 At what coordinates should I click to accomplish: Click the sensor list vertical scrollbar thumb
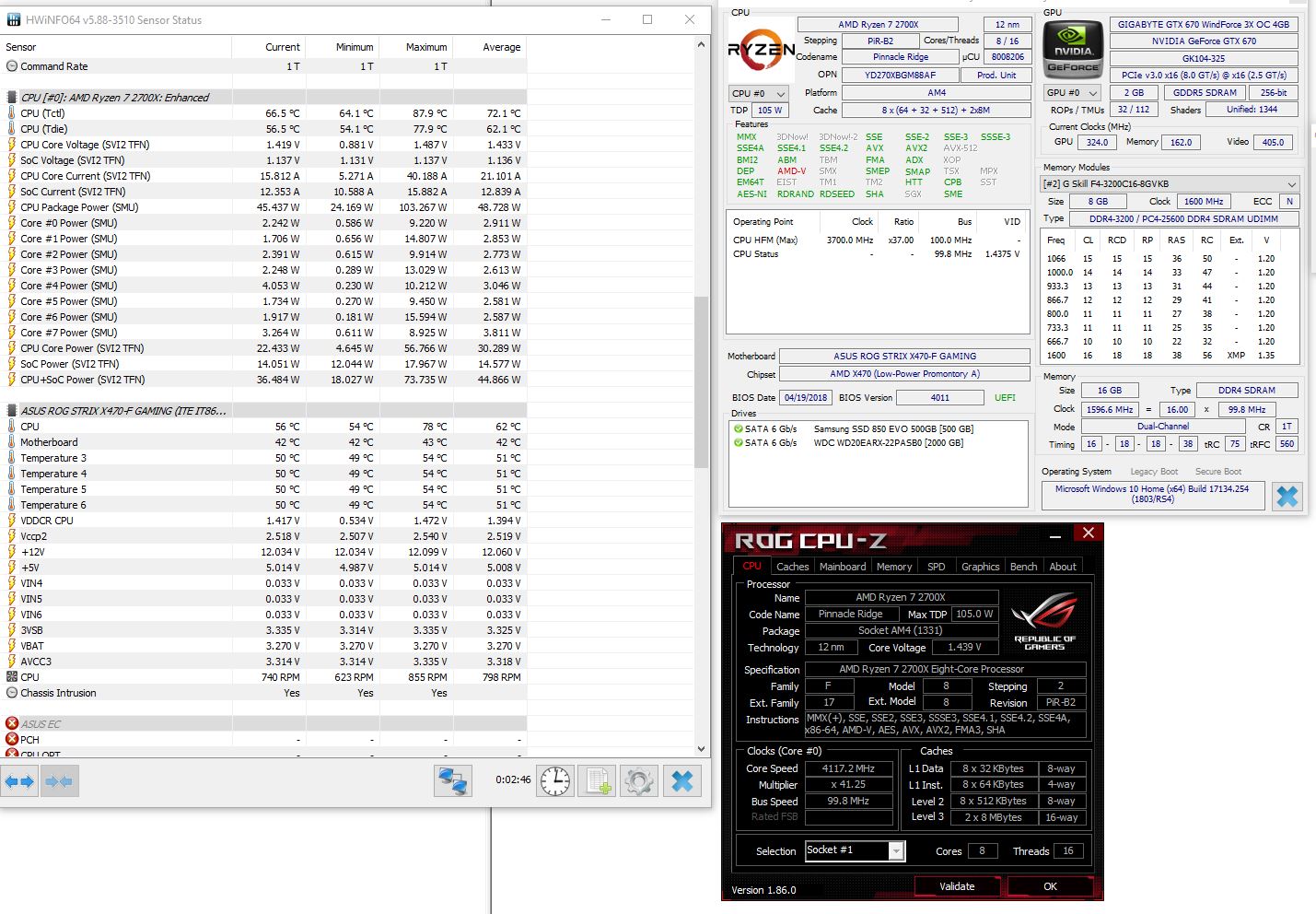pyautogui.click(x=702, y=381)
